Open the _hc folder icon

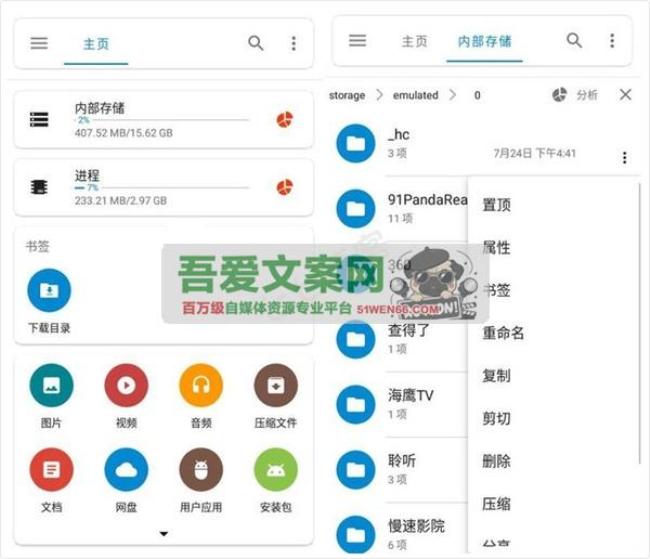coord(356,143)
